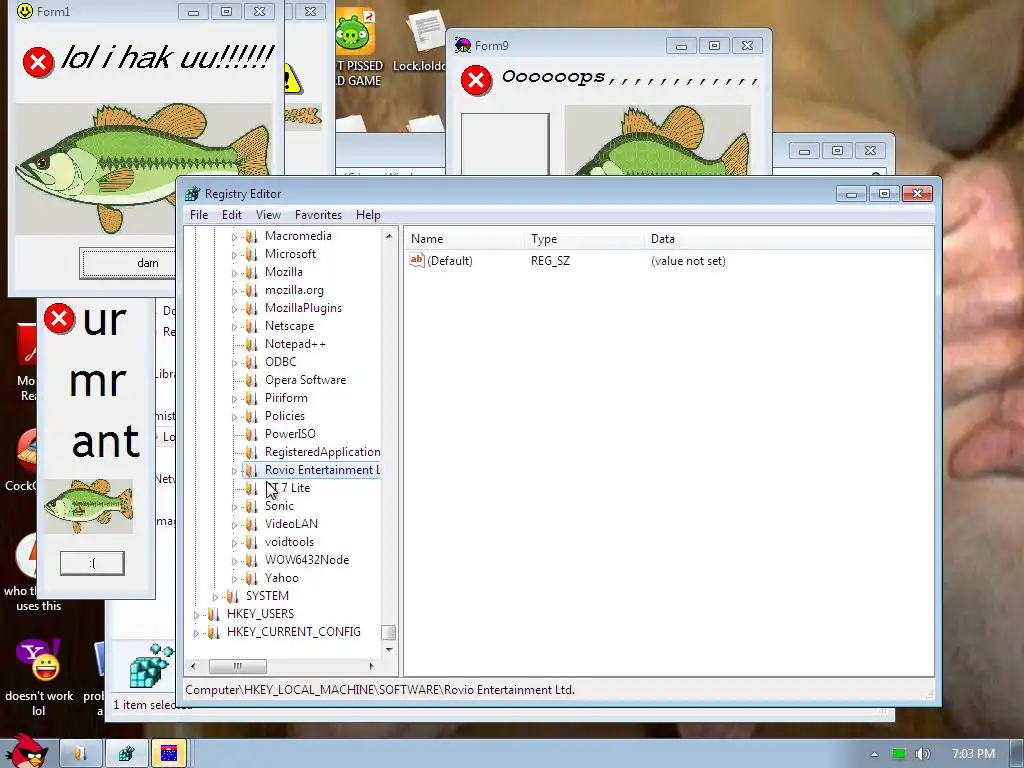Select the Notepad++ key folder icon
The height and width of the screenshot is (768, 1024).
tap(251, 344)
